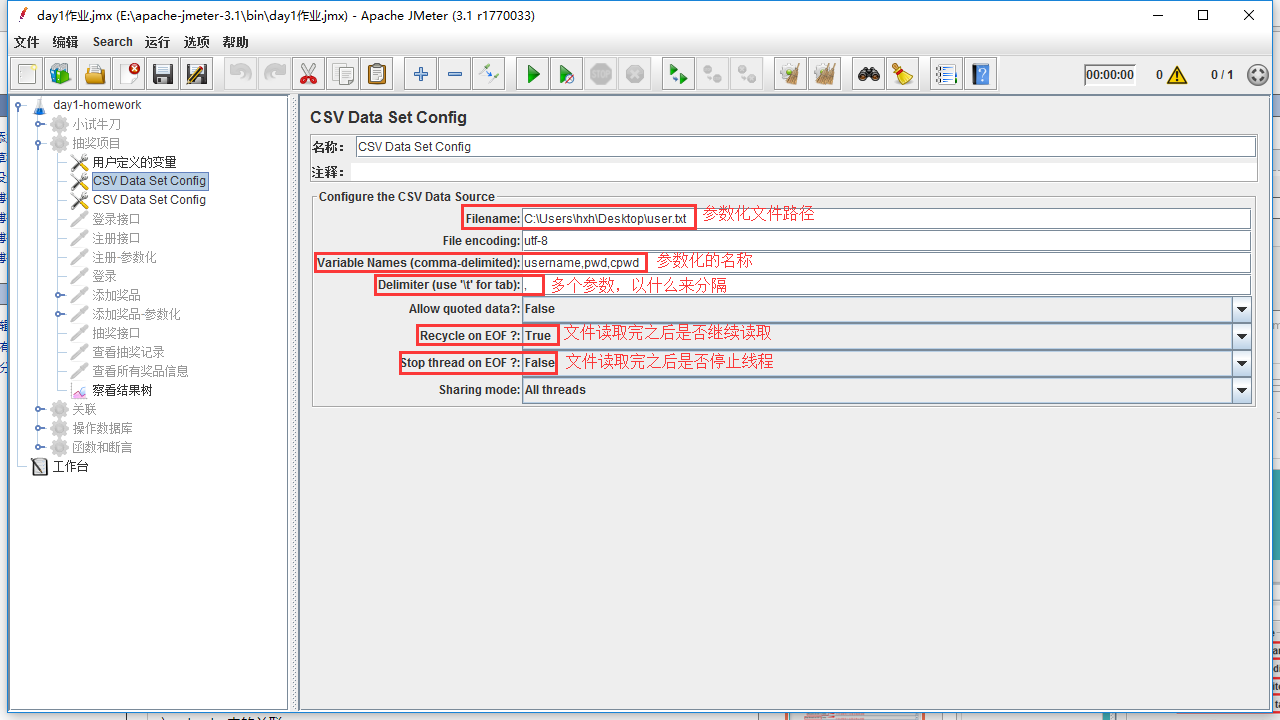Expand the 操作数据库 thread group node
Screen dimensions: 1280x720
click(40, 428)
